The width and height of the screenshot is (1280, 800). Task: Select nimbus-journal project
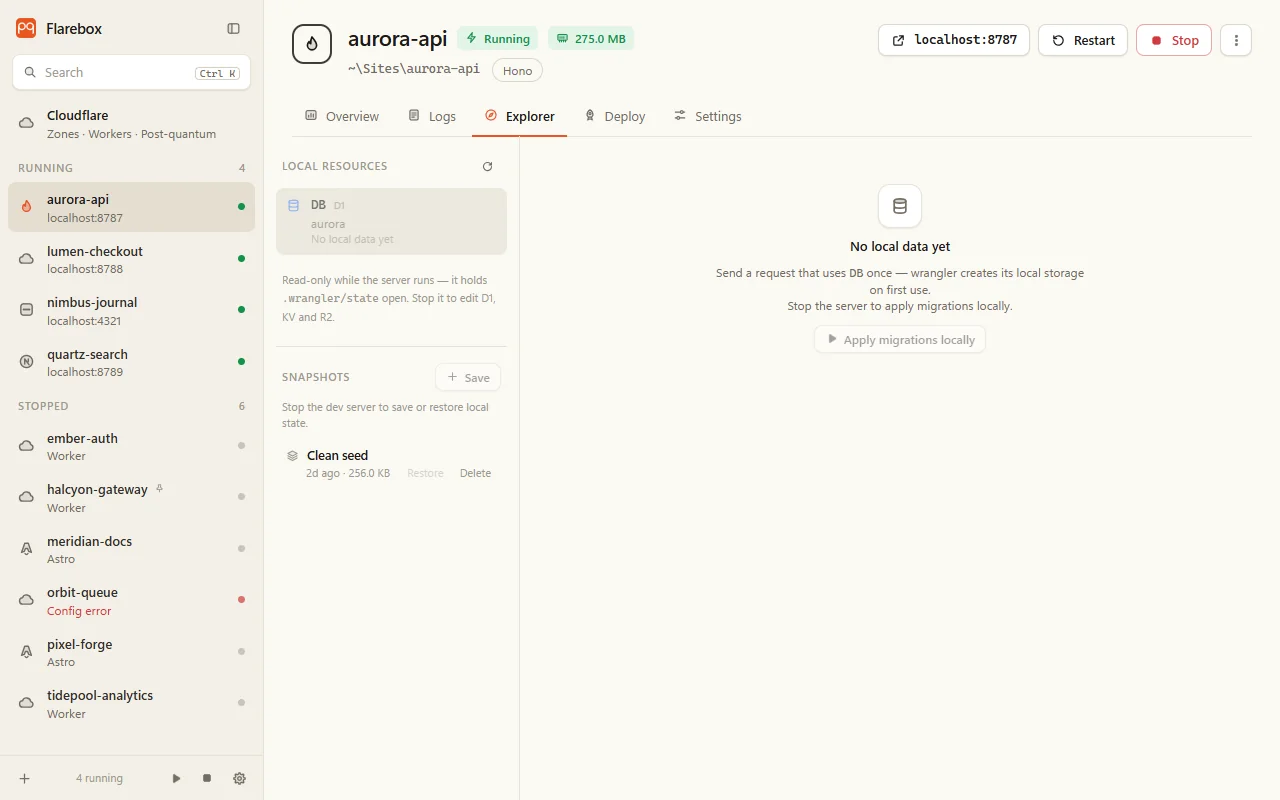pos(131,310)
